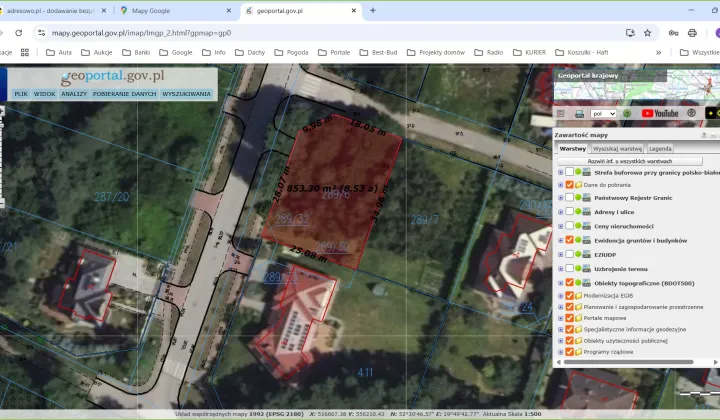
Task: Enable the Państwowy Rejestr Granic layer checkbox
Action: pyautogui.click(x=569, y=198)
